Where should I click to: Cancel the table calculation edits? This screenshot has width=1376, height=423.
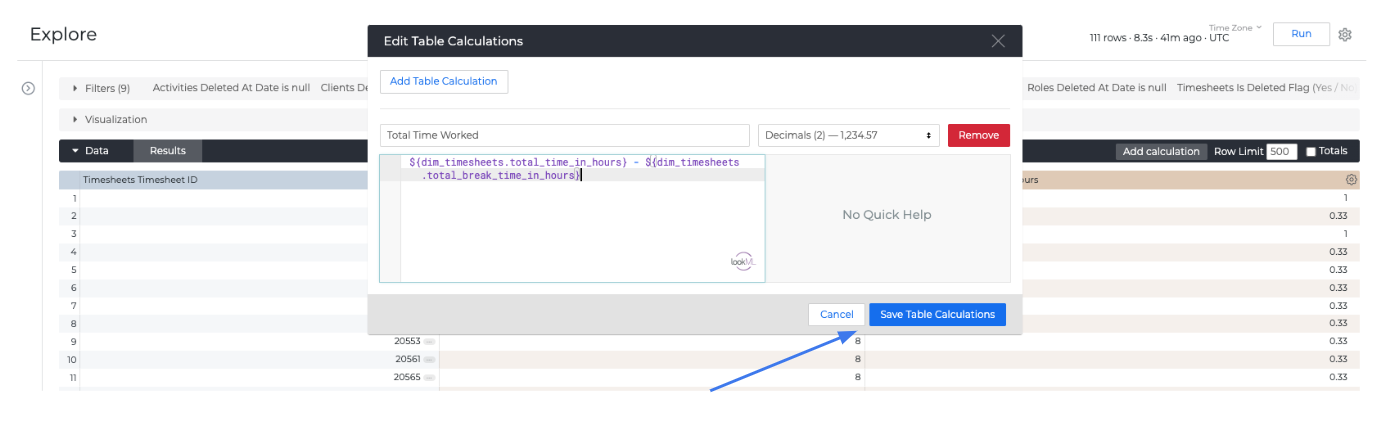(x=837, y=314)
